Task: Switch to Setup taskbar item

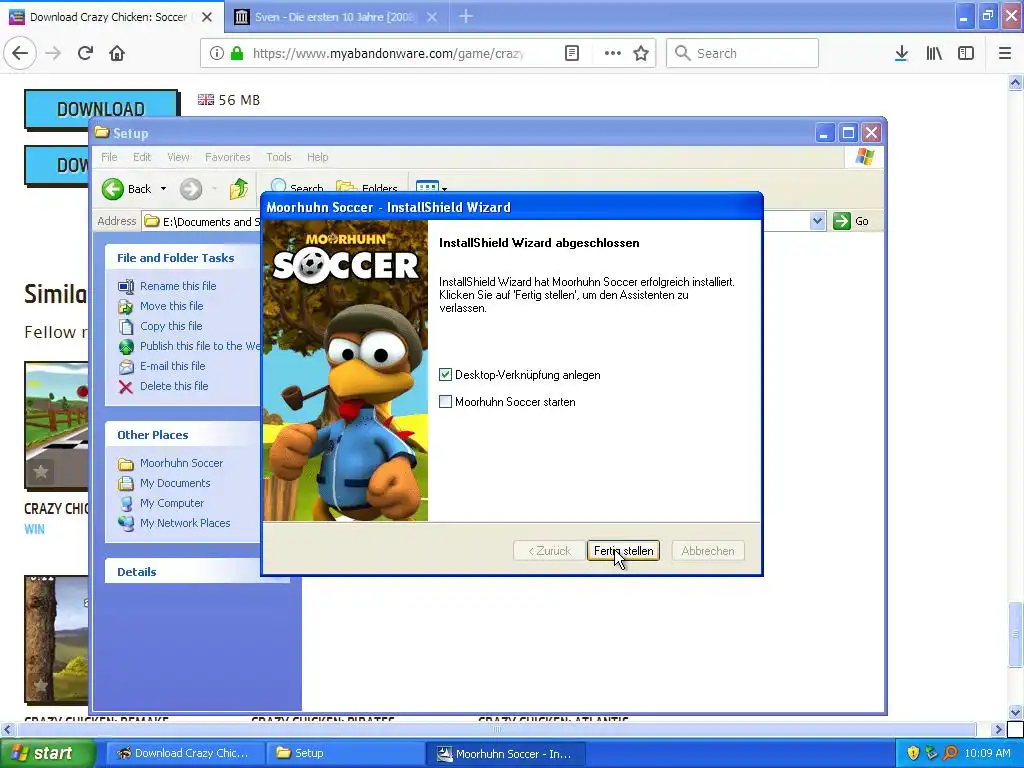Action: [345, 753]
